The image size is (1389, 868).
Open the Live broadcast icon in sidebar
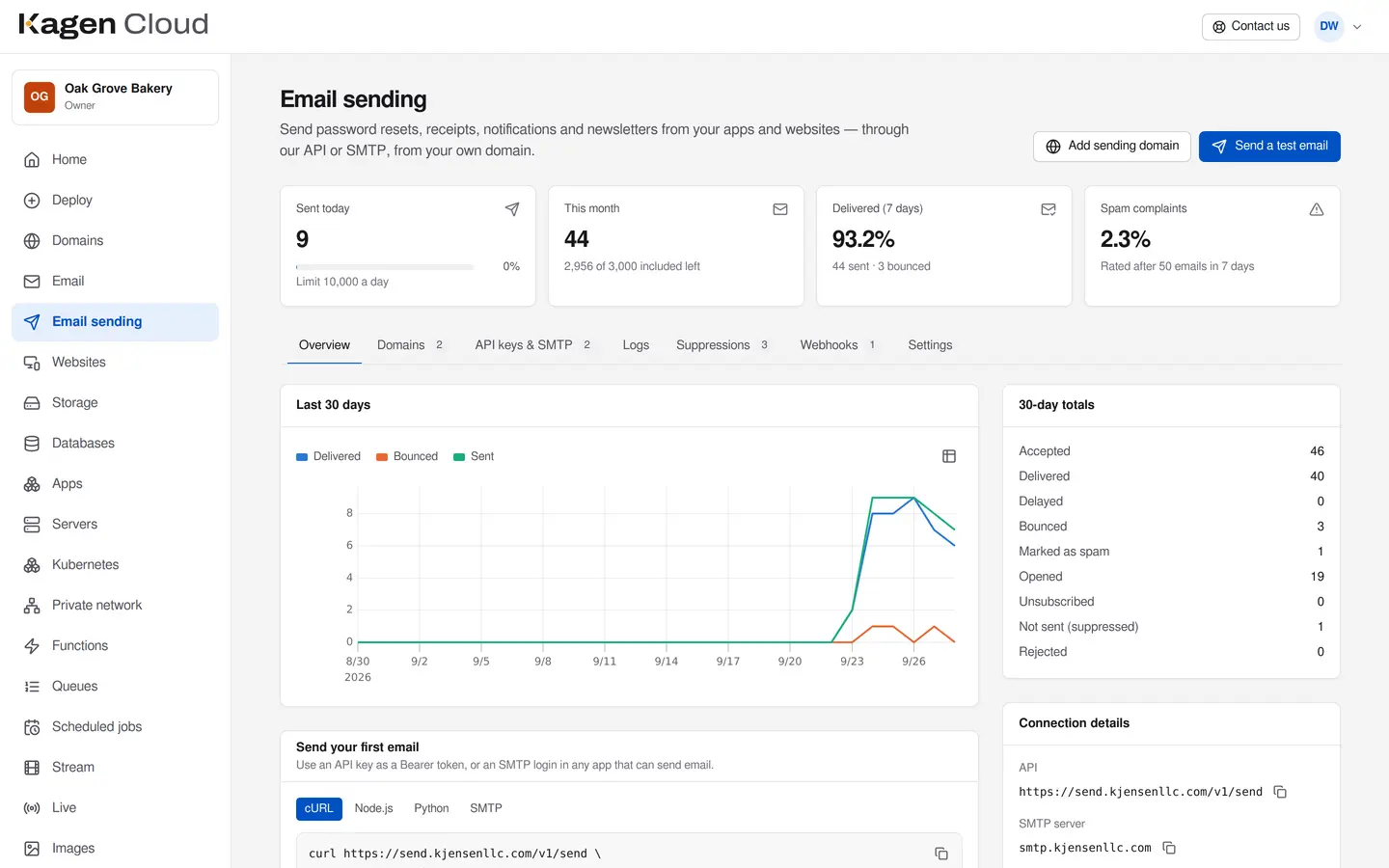tap(32, 808)
